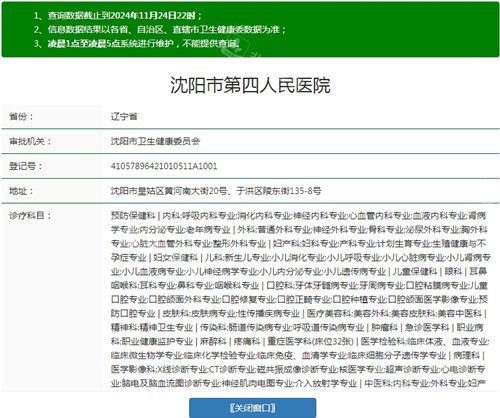This screenshot has height=418, width=500.
Task: Click the 病理科 entry
Action: pyautogui.click(x=466, y=355)
